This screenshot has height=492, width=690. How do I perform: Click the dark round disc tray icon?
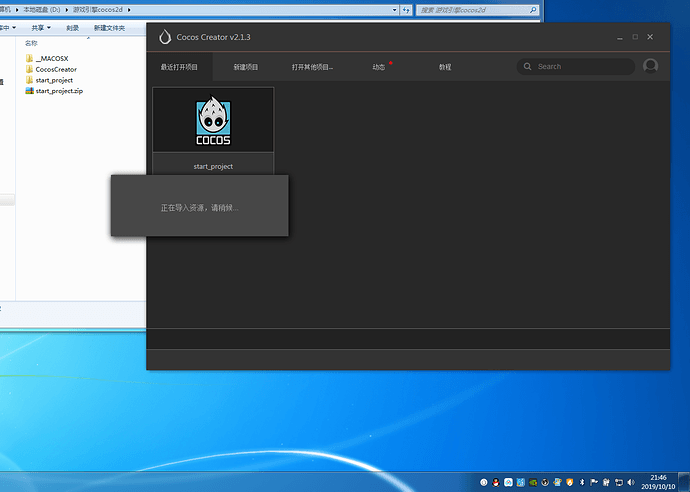(x=545, y=482)
